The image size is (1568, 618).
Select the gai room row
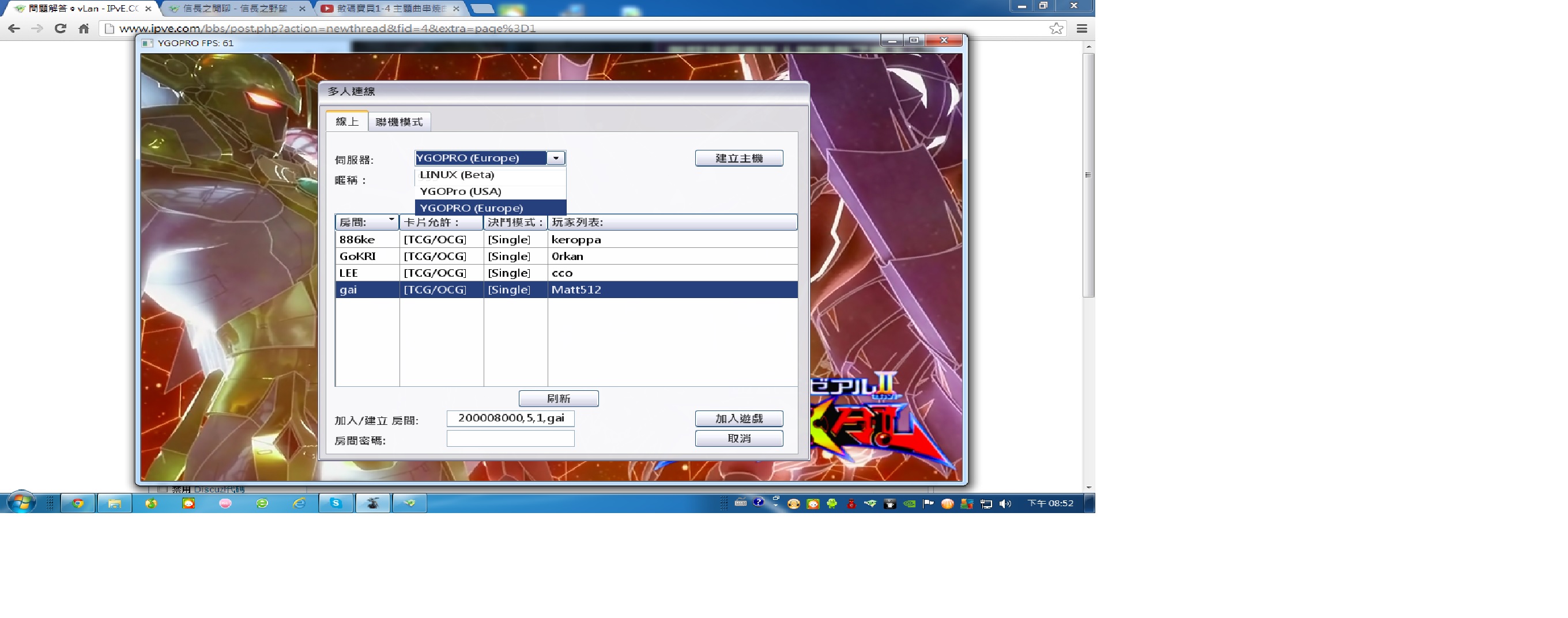566,290
